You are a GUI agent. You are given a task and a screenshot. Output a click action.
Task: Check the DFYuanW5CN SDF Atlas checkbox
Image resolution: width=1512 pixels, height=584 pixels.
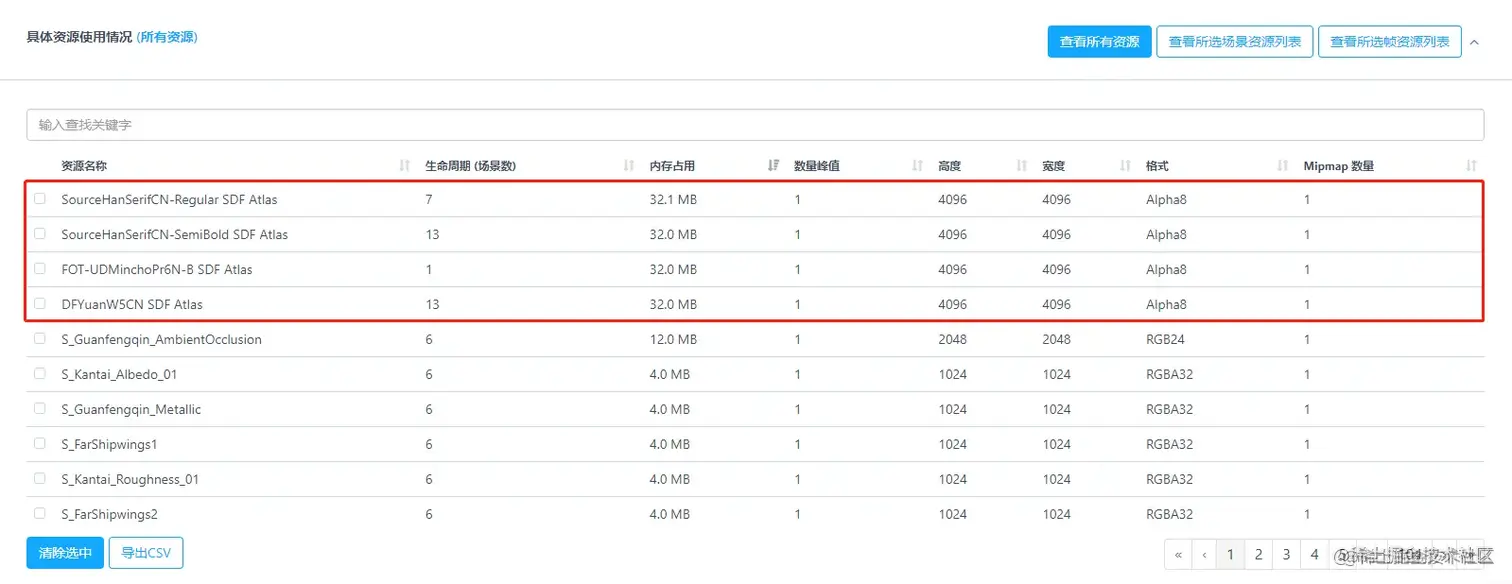(40, 304)
